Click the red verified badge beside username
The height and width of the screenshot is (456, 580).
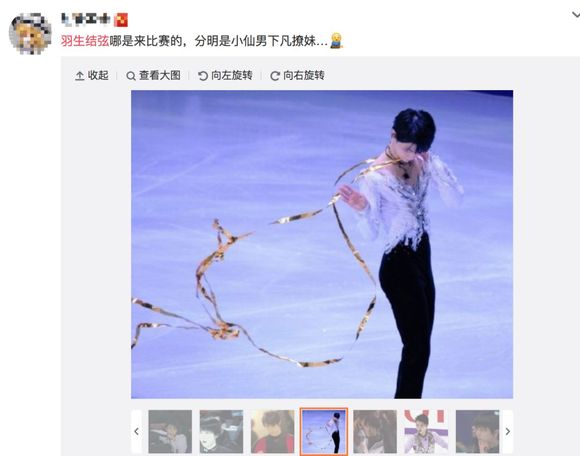121,20
